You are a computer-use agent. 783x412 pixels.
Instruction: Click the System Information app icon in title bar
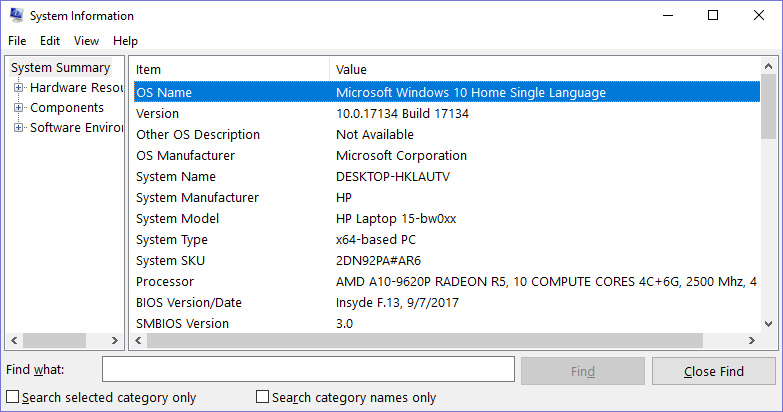(x=16, y=15)
